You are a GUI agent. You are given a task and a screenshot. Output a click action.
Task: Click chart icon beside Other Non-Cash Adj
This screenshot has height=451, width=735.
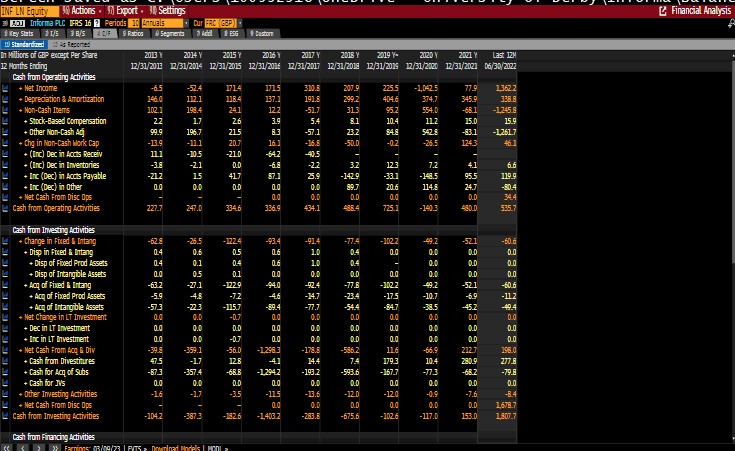tap(5, 132)
